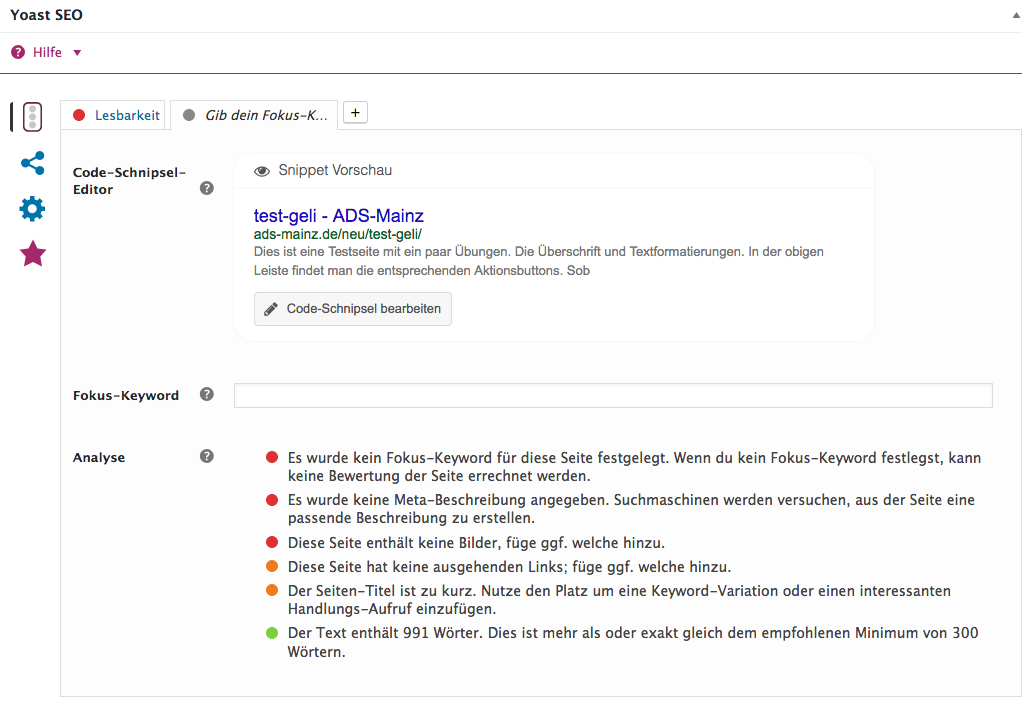The image size is (1022, 703).
Task: Click the snippet description starting Dies ist eine Testseite
Action: coord(538,261)
